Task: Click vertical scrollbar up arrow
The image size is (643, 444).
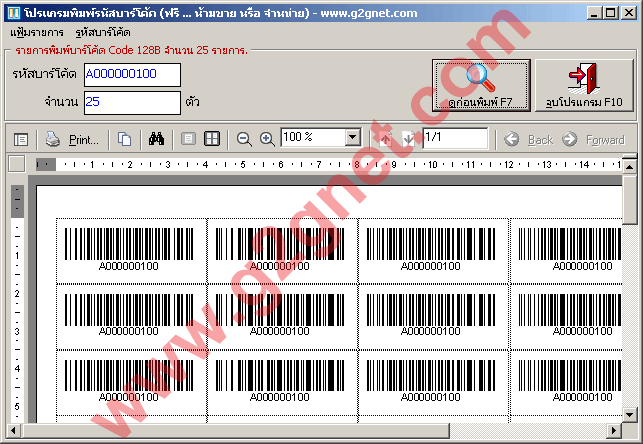Action: coord(629,166)
